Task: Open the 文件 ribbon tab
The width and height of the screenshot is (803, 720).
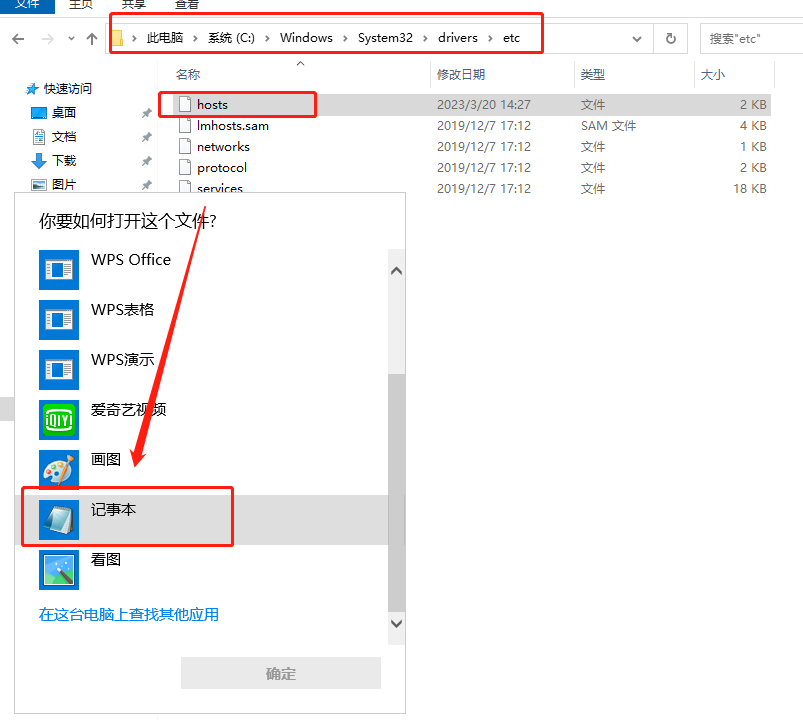Action: (27, 5)
